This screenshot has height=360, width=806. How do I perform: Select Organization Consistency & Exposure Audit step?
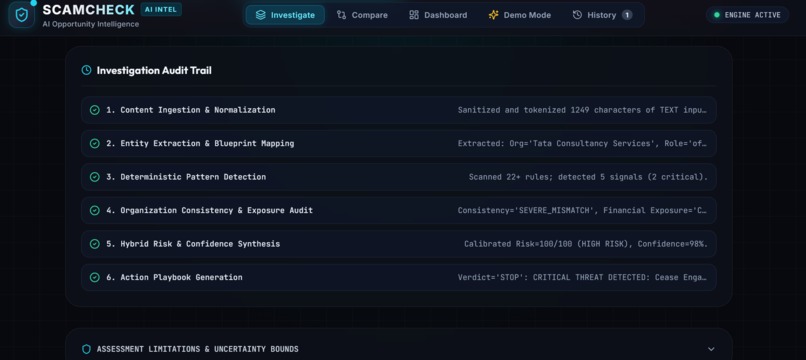point(398,210)
